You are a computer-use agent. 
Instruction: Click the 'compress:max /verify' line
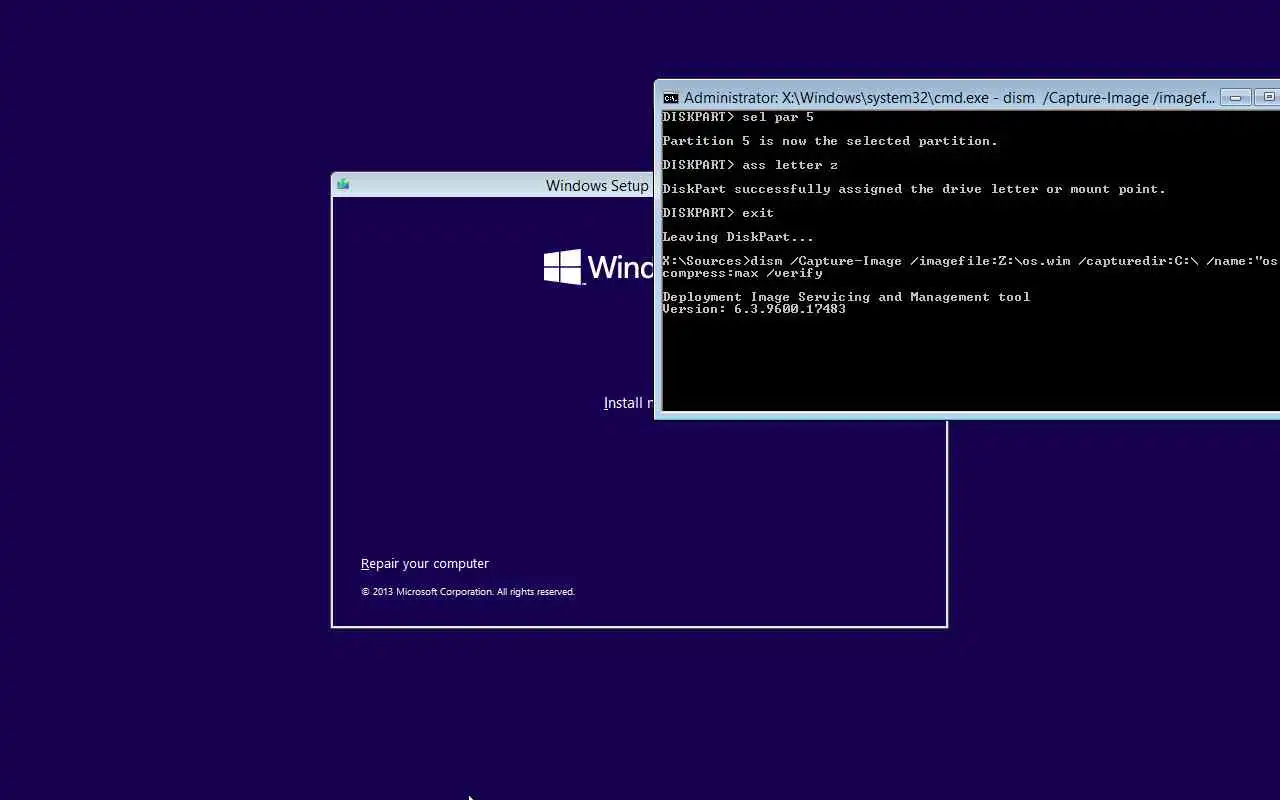click(742, 273)
